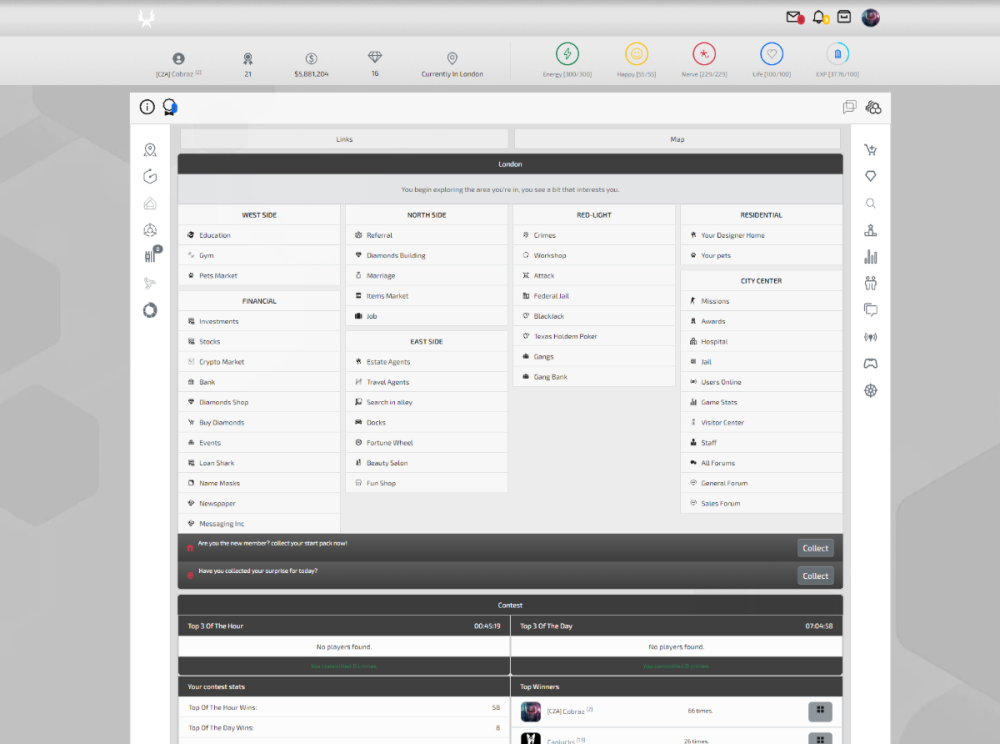Screen dimensions: 1000x744
Task: Go to Texas Holdem Poker
Action: coord(565,336)
